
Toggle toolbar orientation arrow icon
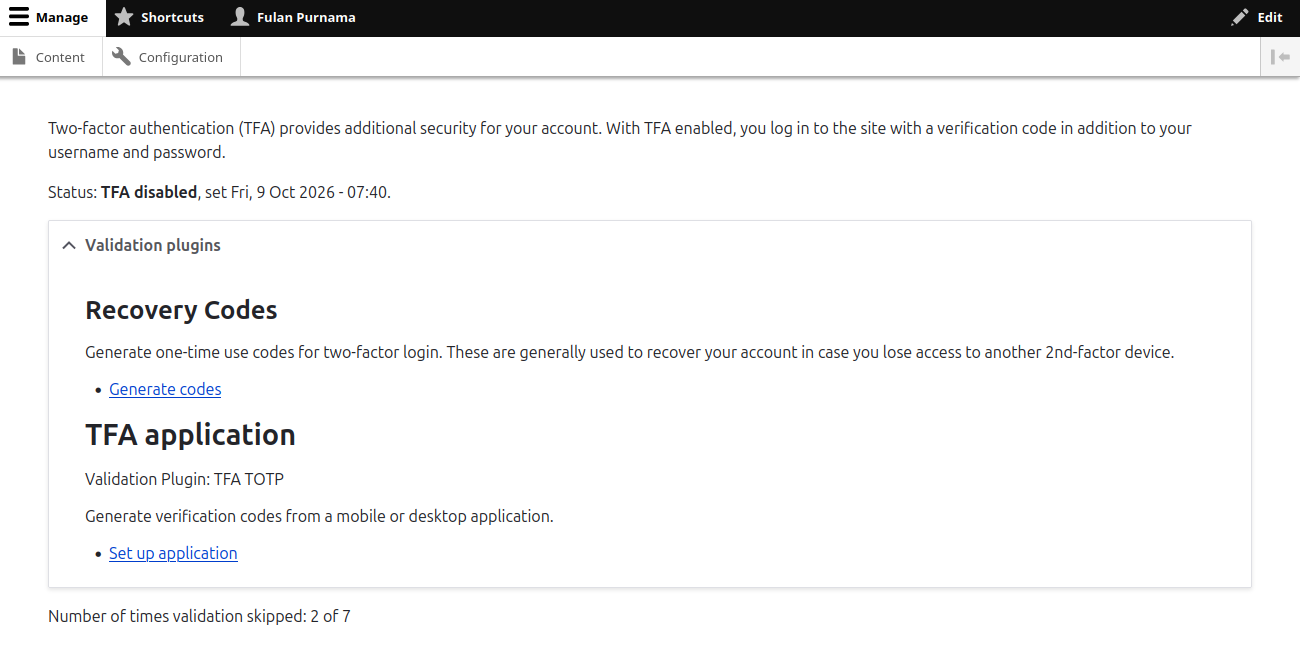coord(1280,57)
